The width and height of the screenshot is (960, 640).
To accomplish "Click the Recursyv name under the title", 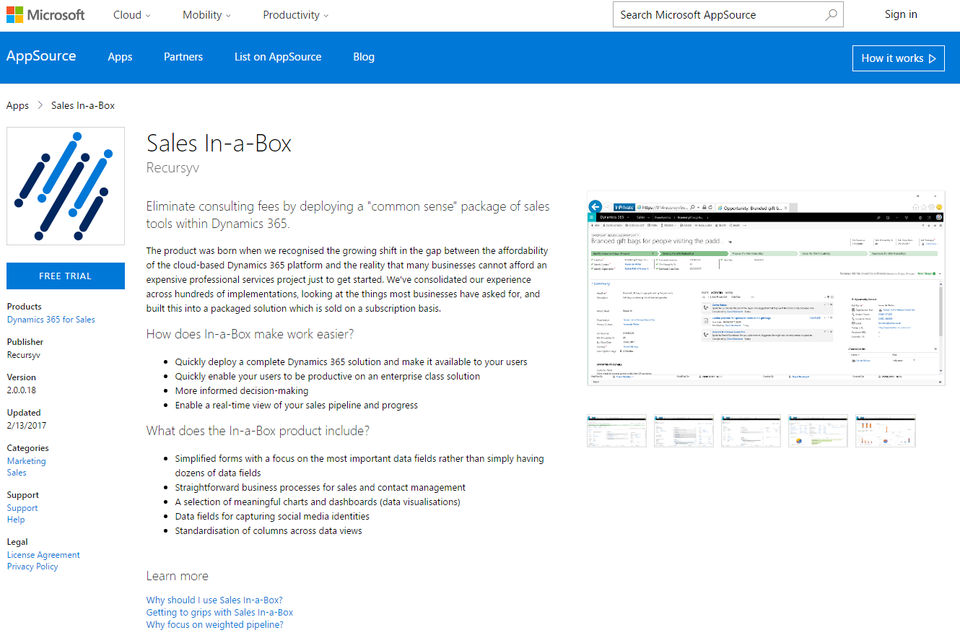I will [173, 168].
